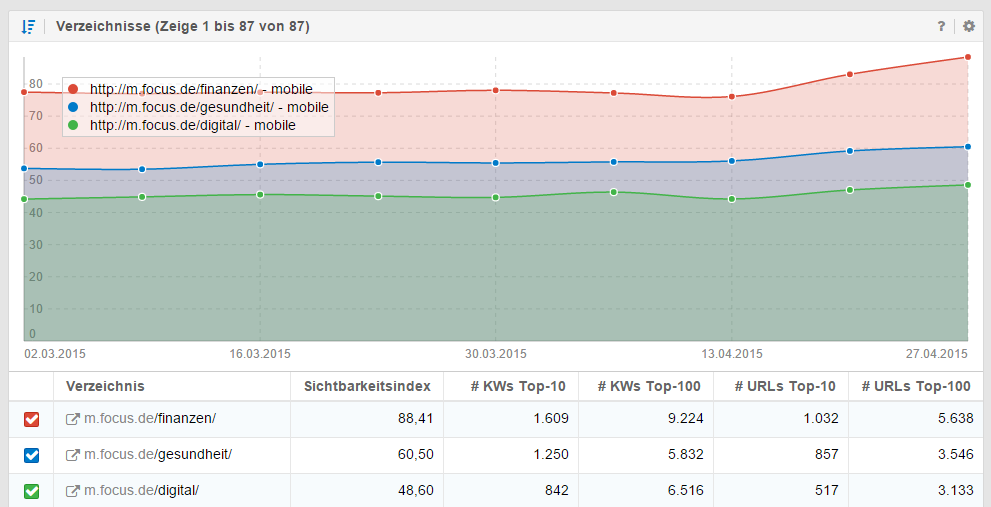Click red finanzen legend dot in chart
Screen dimensions: 991x507
(73, 89)
